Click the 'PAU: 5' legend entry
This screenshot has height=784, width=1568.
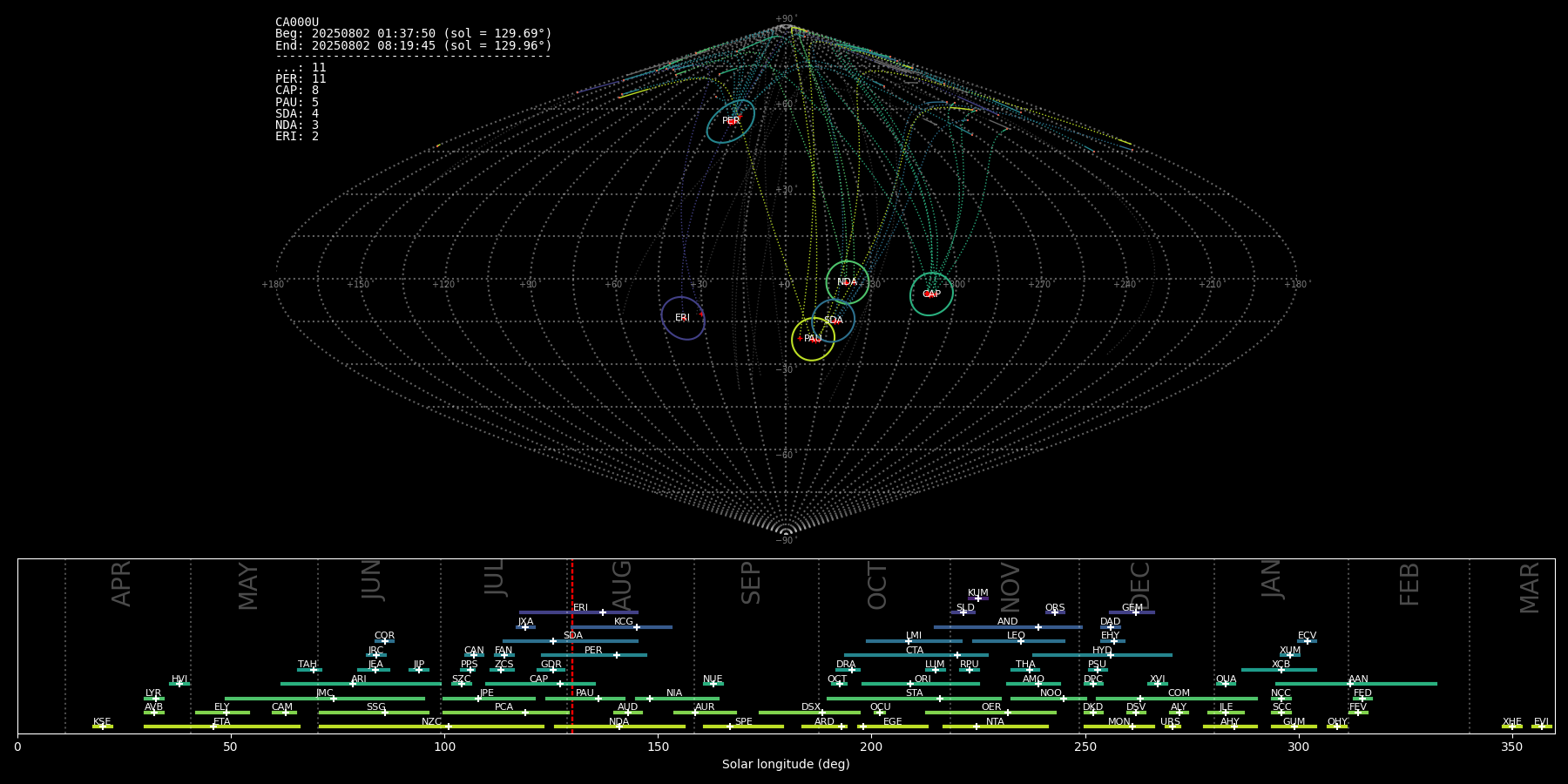pyautogui.click(x=297, y=103)
